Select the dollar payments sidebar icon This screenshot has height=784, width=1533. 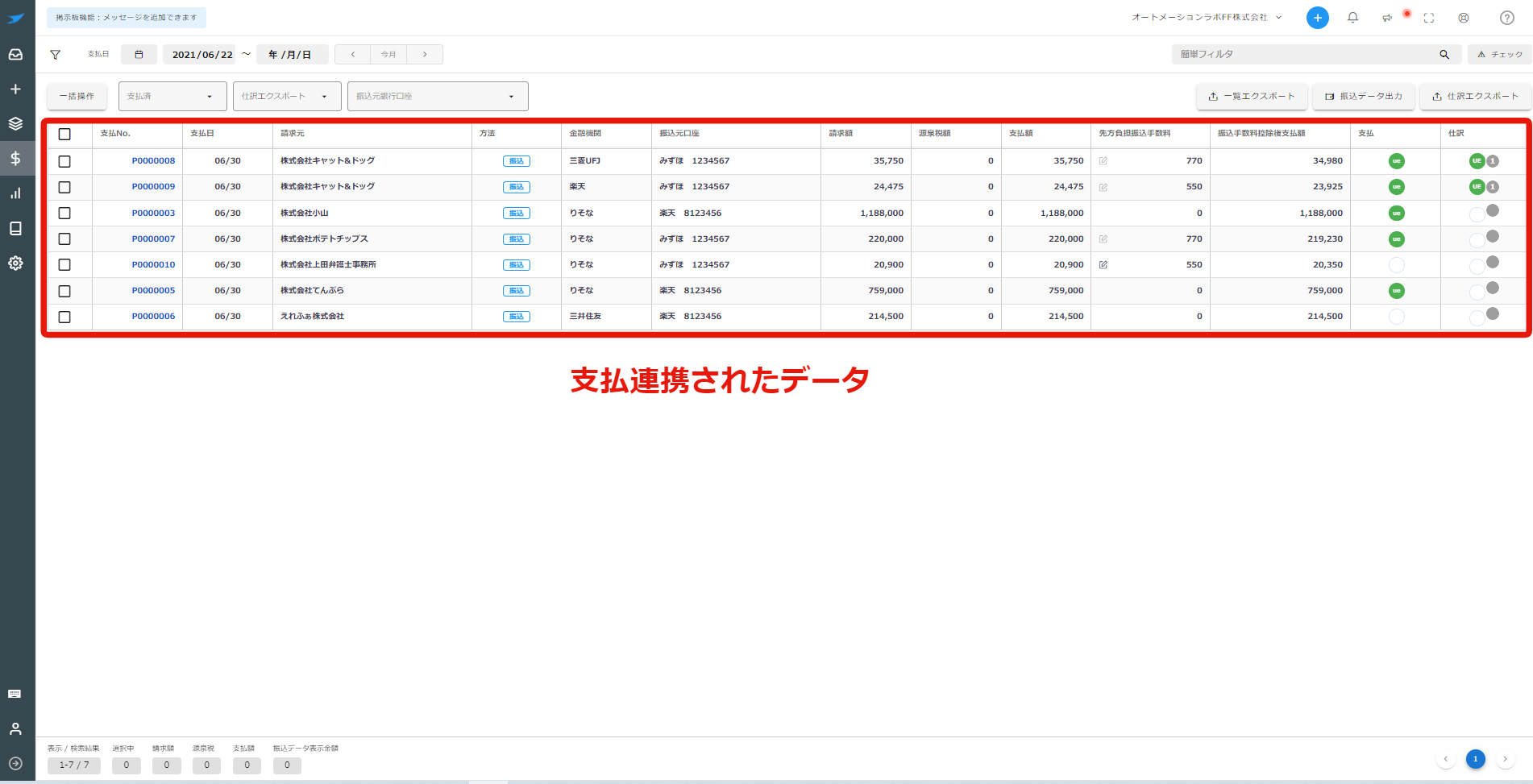click(x=15, y=159)
